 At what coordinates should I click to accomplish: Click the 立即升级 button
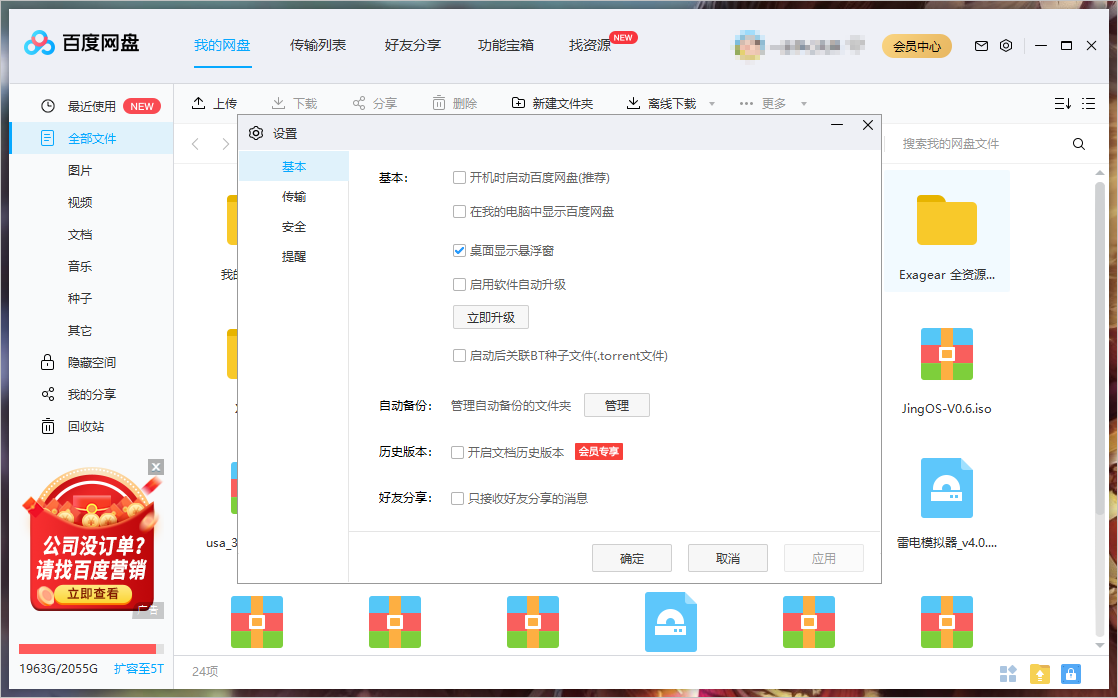tap(491, 317)
